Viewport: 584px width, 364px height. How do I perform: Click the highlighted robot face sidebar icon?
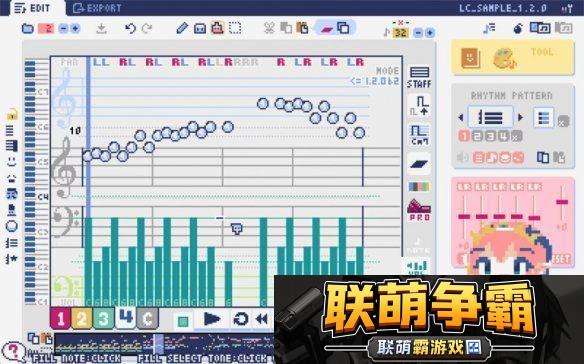pos(12,193)
